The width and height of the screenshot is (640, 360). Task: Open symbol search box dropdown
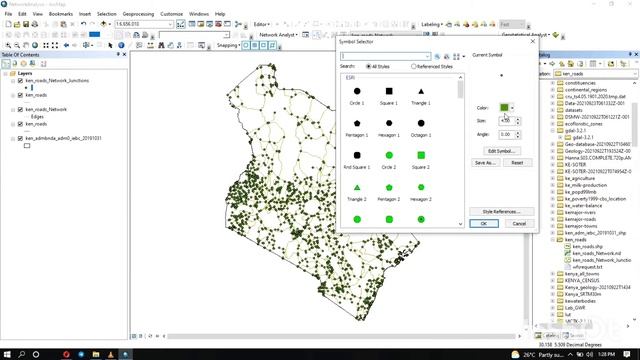pyautogui.click(x=427, y=56)
